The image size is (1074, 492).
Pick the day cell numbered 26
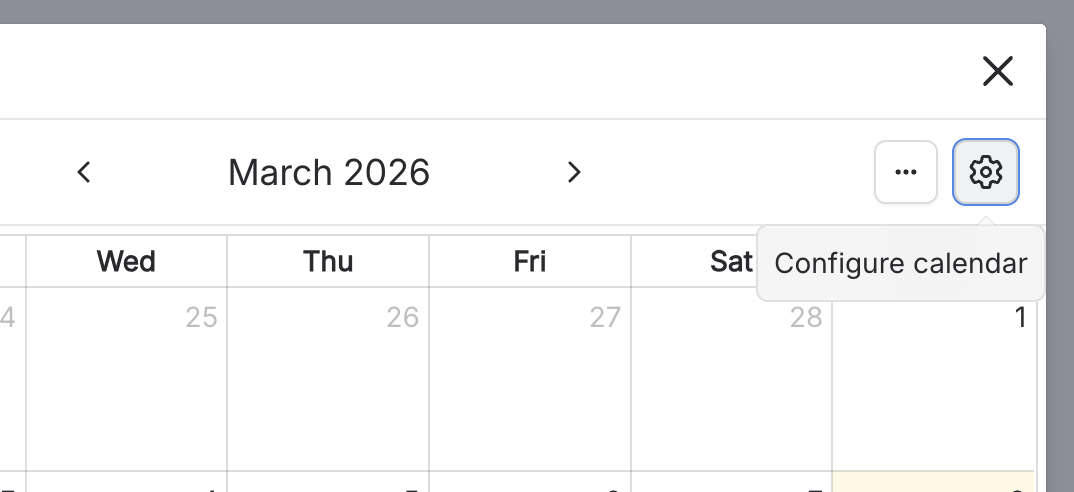point(328,380)
